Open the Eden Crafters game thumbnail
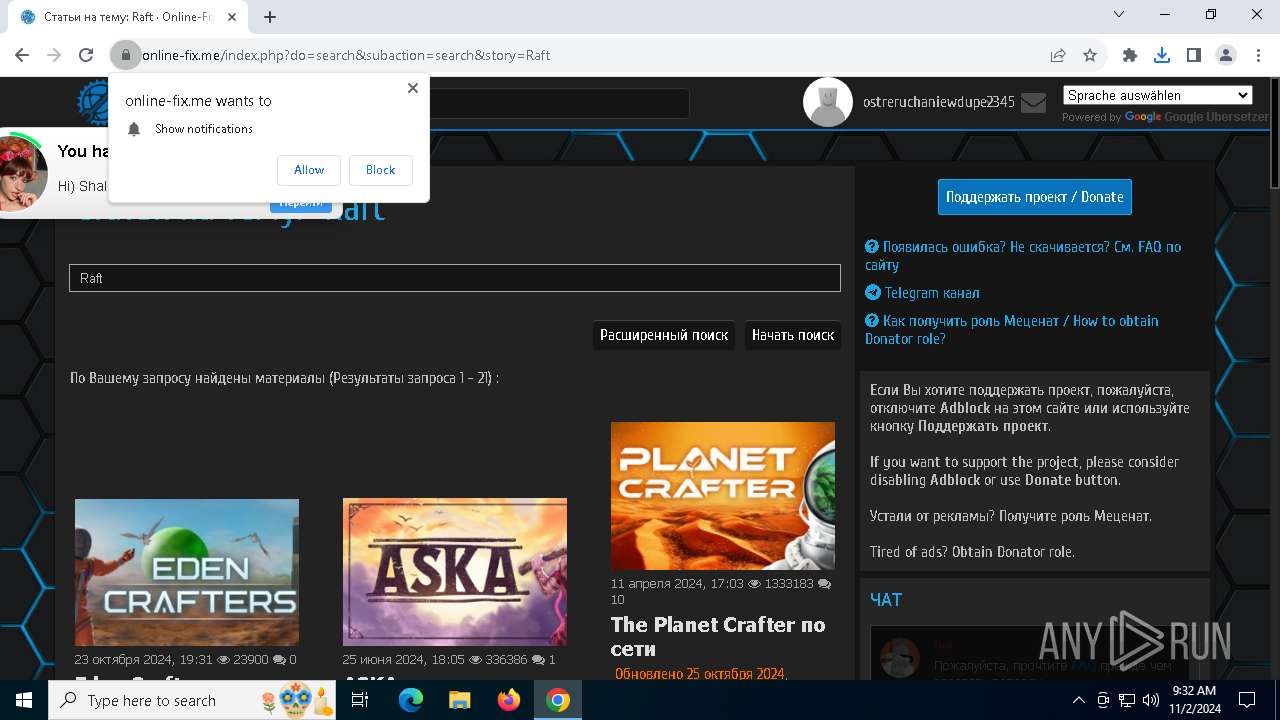 (x=187, y=572)
